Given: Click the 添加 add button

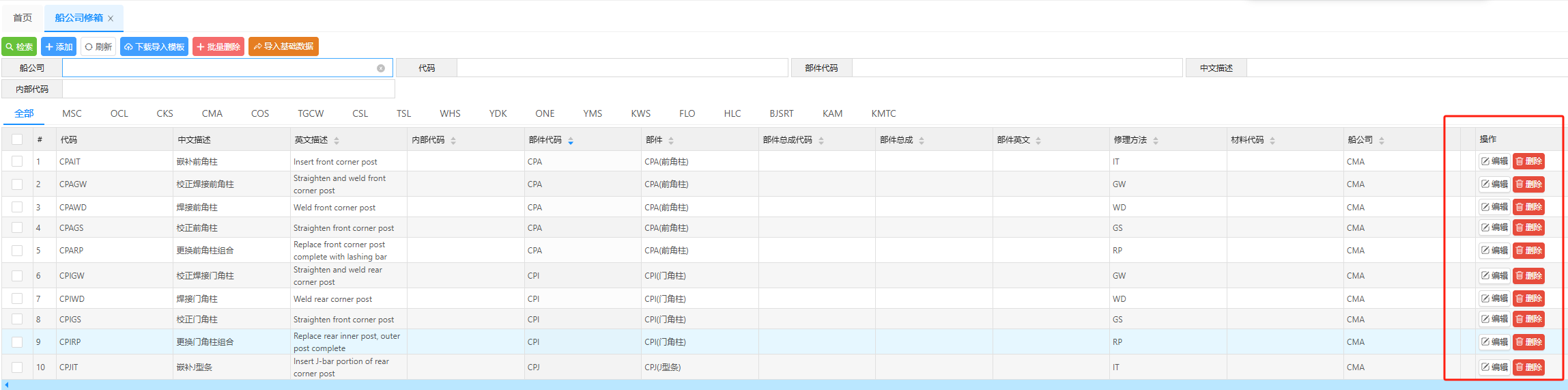Looking at the screenshot, I should click(59, 46).
